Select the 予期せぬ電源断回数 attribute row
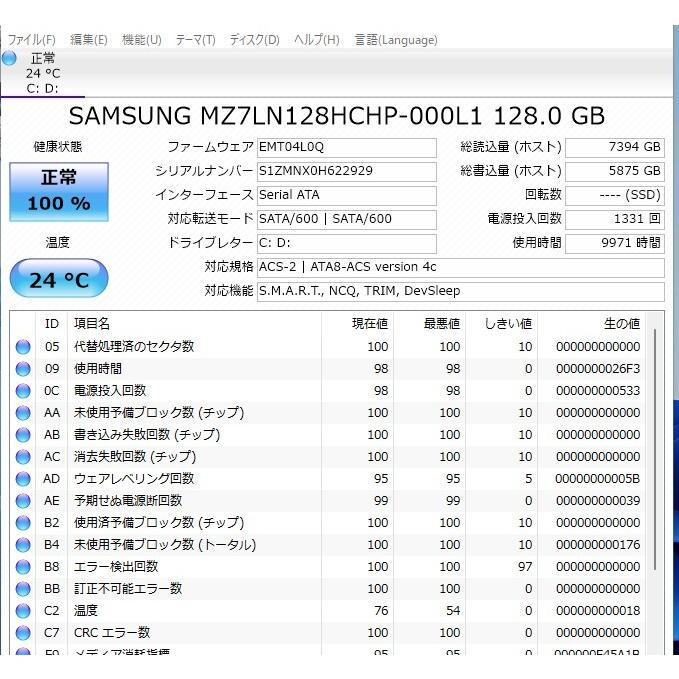Screen dimensions: 679x679 (328, 501)
